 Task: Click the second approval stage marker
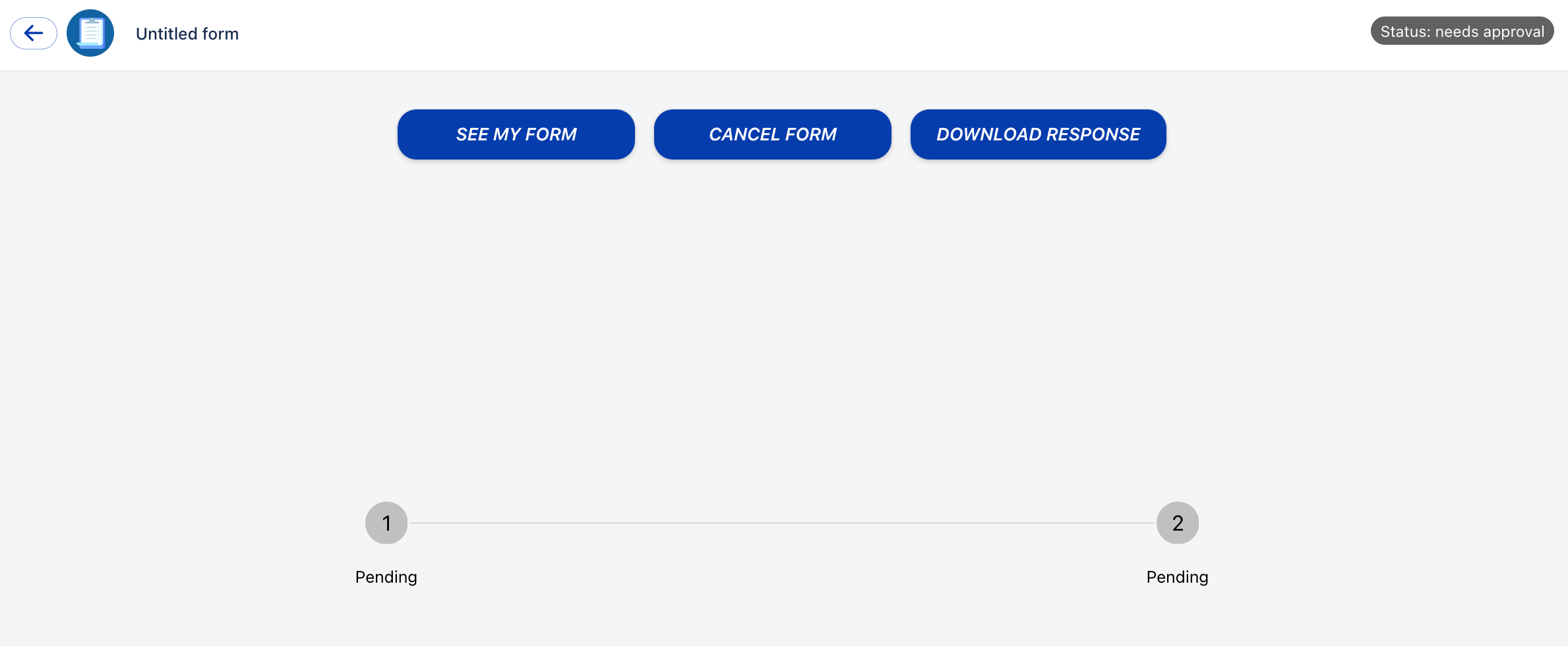point(1177,523)
